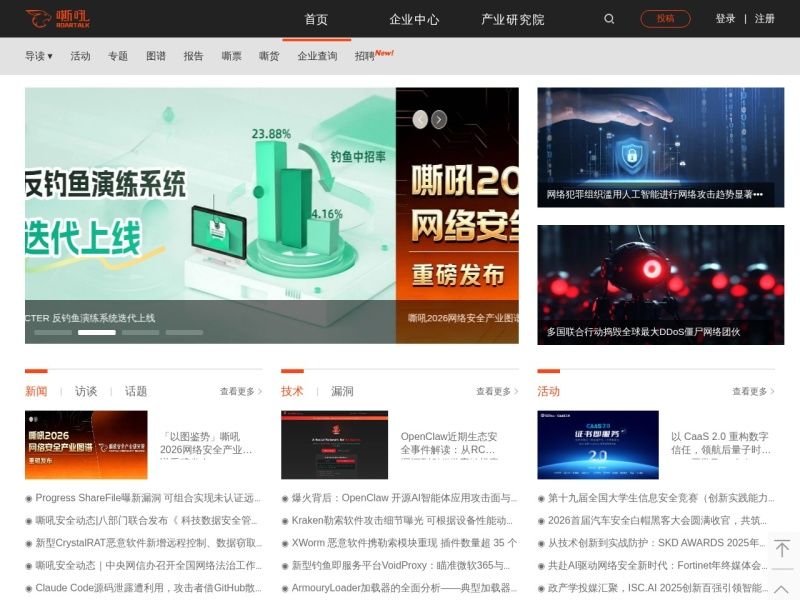
Task: Select the active second carousel indicator bar
Action: [96, 332]
